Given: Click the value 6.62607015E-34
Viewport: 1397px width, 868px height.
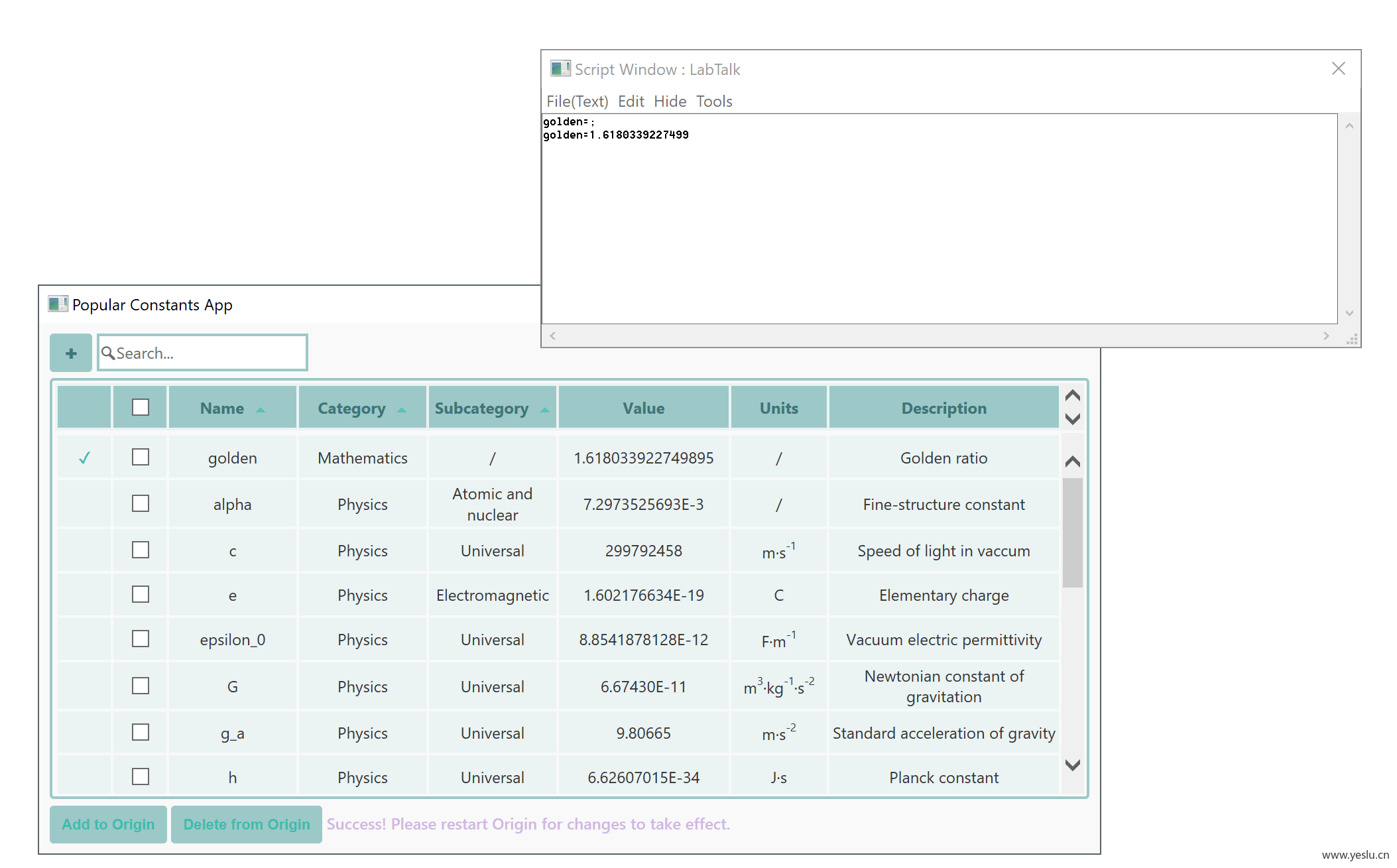Looking at the screenshot, I should tap(644, 777).
